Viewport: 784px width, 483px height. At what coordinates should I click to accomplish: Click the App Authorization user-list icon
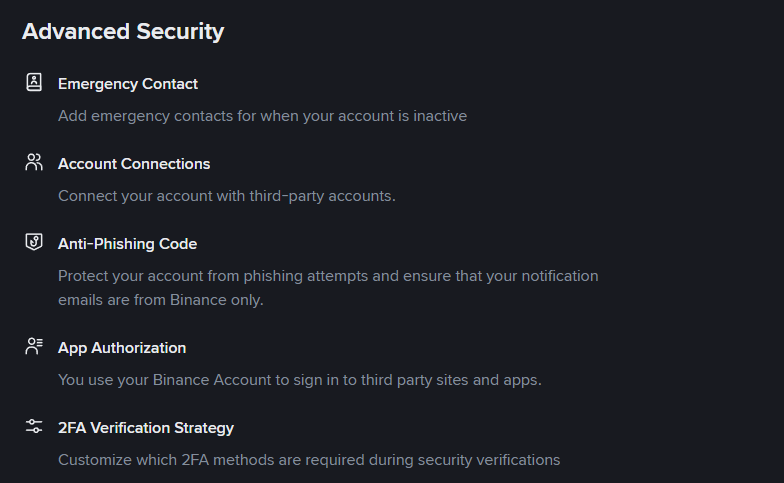point(34,347)
